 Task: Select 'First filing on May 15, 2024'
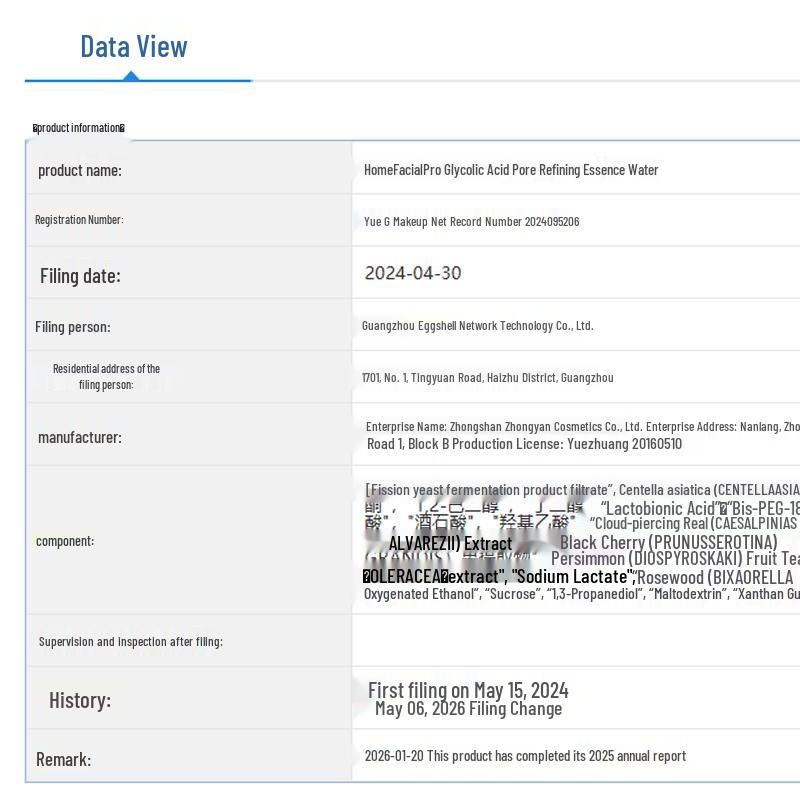[468, 690]
